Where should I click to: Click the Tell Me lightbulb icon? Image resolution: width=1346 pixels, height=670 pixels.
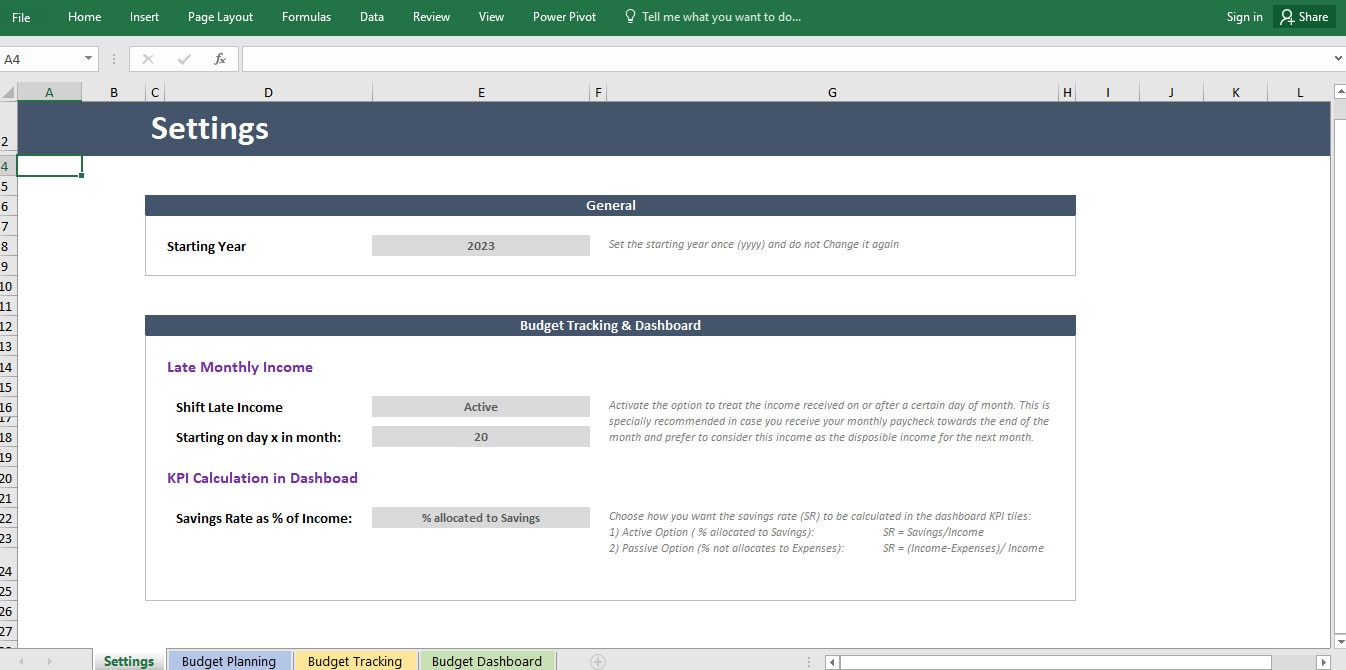point(630,16)
